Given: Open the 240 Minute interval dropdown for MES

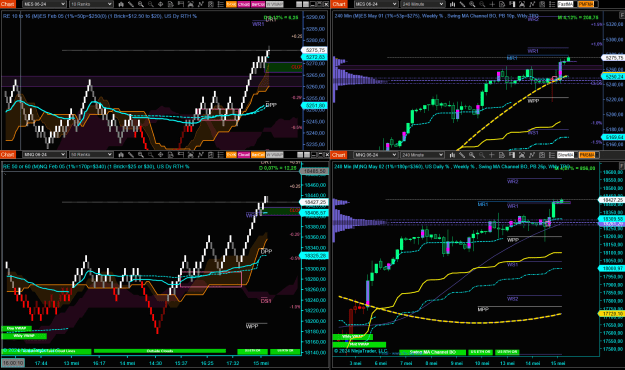Looking at the screenshot, I should pyautogui.click(x=423, y=4).
